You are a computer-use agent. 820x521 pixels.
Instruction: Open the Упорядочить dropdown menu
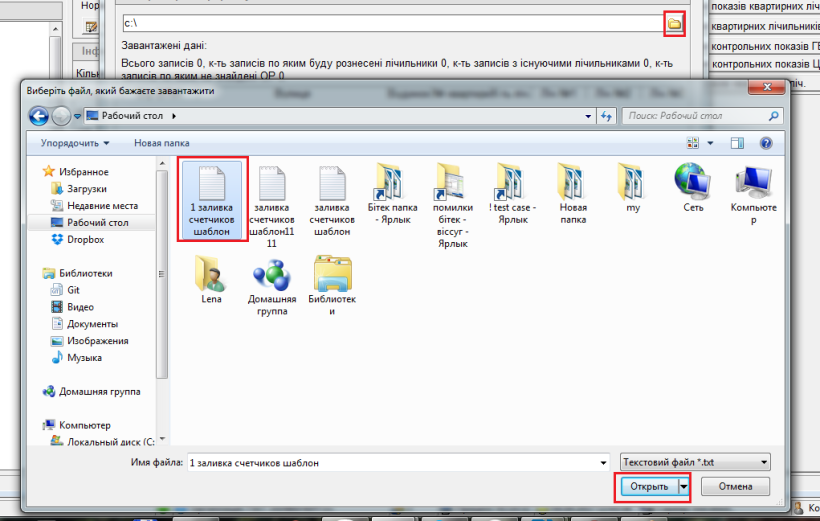tap(73, 143)
